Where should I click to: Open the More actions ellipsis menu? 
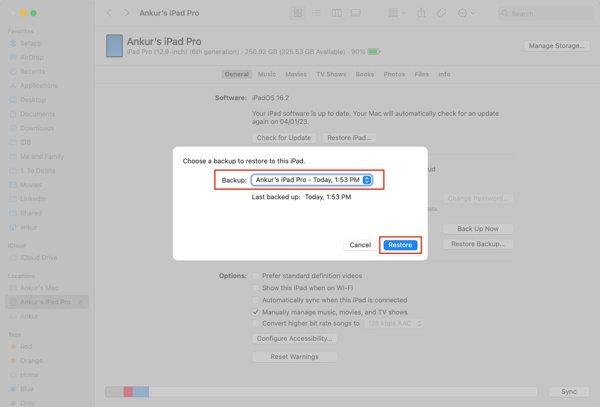click(466, 13)
